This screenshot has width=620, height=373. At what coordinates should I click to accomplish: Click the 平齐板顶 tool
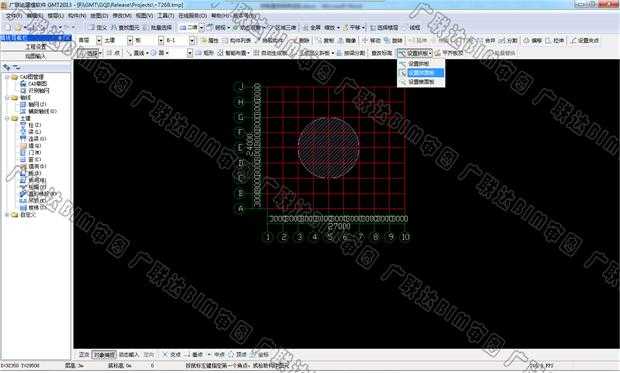[x=450, y=53]
